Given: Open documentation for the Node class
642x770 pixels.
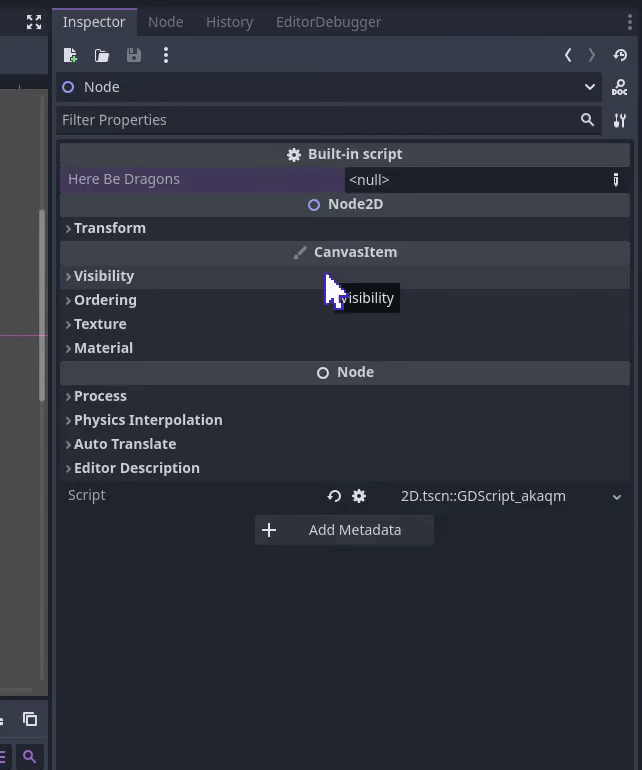Looking at the screenshot, I should 620,88.
